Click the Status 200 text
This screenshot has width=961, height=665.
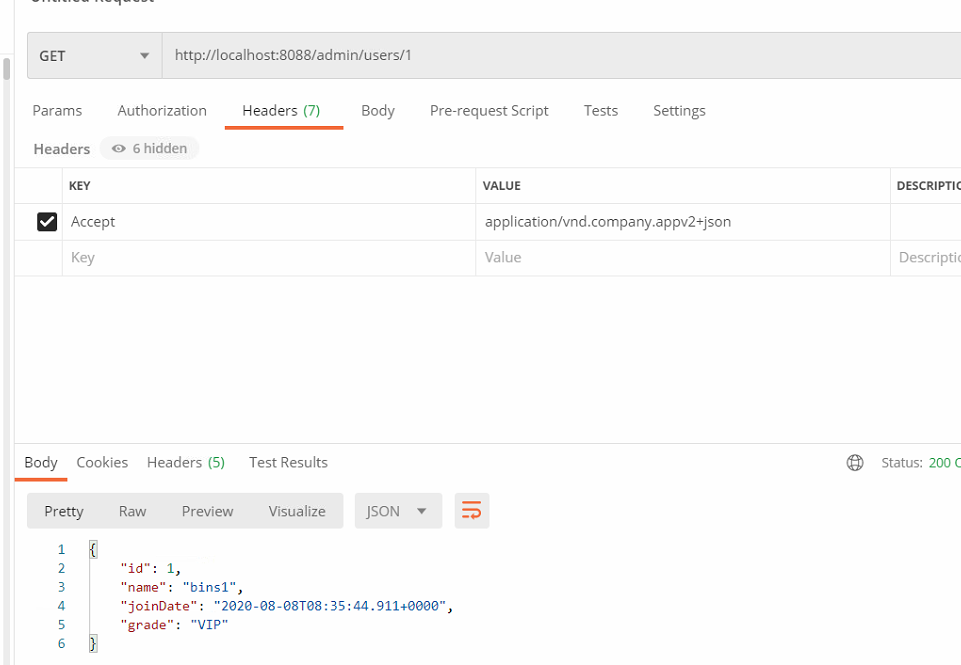pyautogui.click(x=921, y=463)
